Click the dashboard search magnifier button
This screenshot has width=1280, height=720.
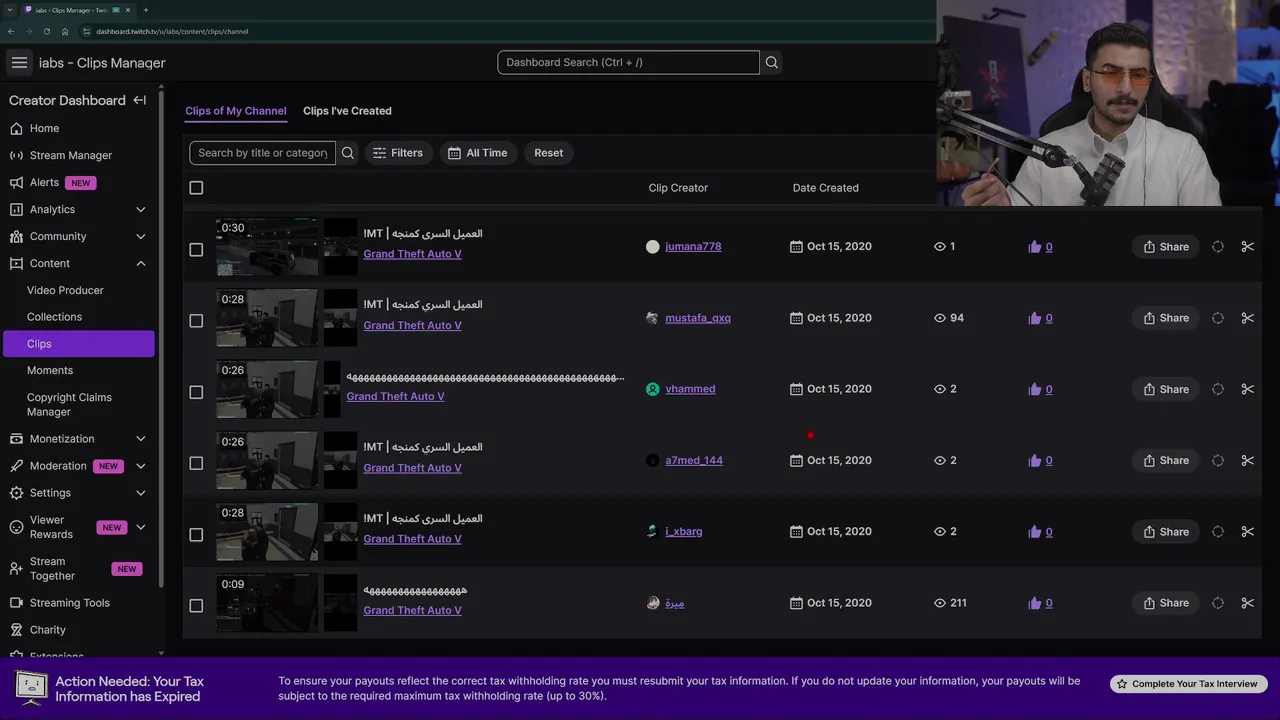tap(771, 62)
